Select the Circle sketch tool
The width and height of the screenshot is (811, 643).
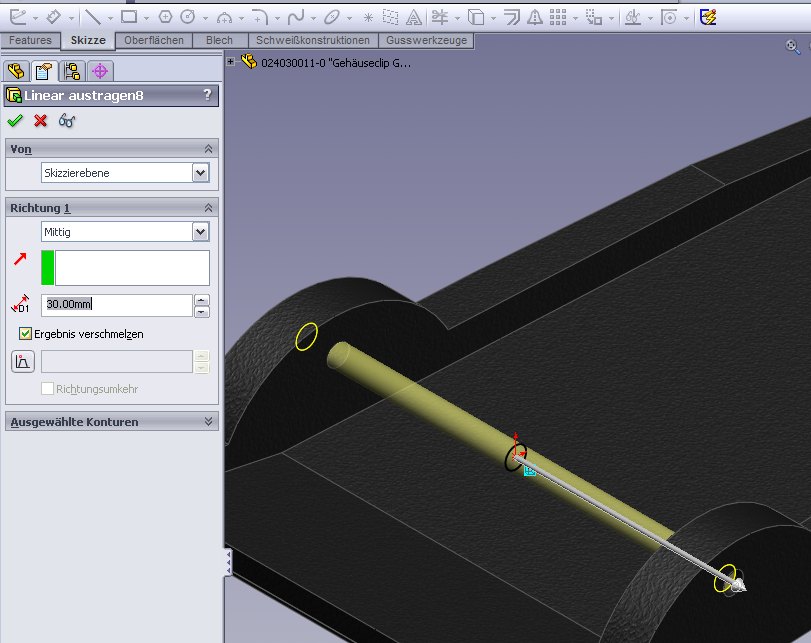pos(188,17)
